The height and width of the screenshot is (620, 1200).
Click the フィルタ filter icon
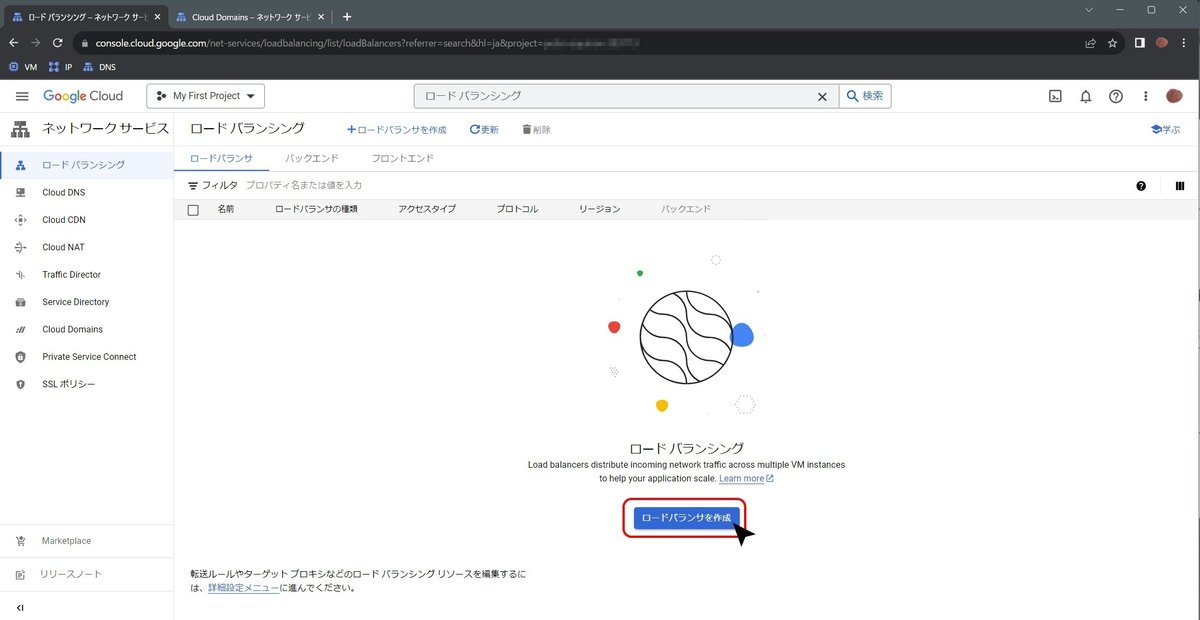194,186
